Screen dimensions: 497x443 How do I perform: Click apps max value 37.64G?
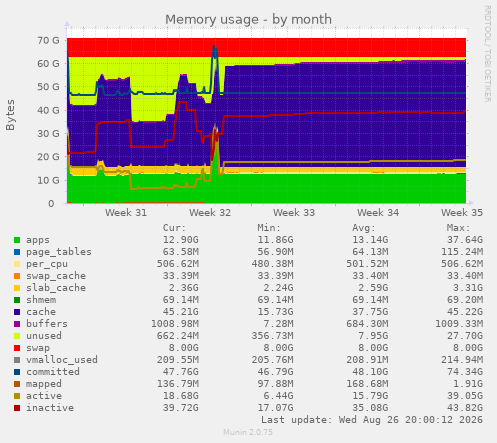[x=465, y=240]
